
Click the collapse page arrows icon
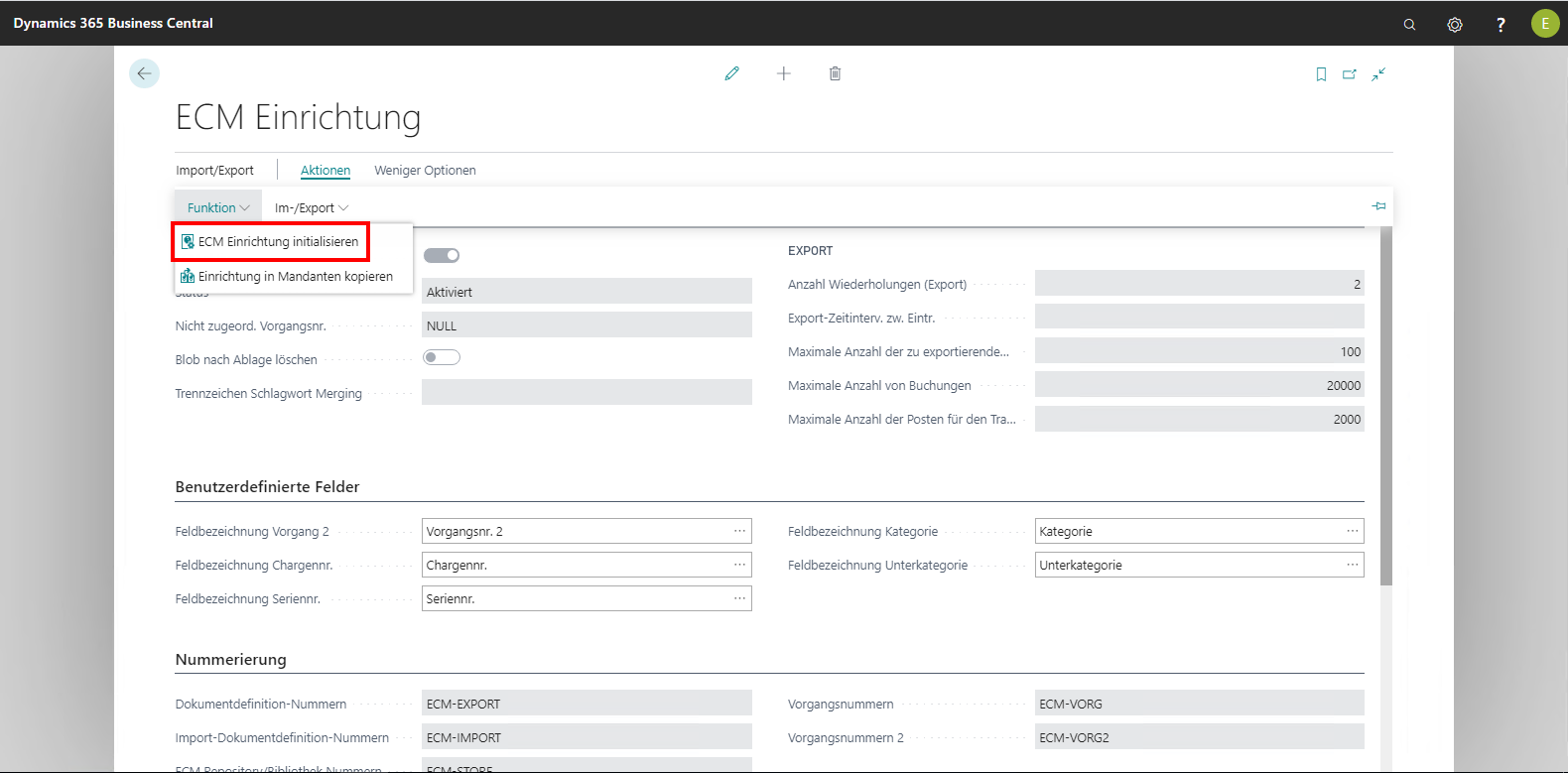pos(1378,74)
